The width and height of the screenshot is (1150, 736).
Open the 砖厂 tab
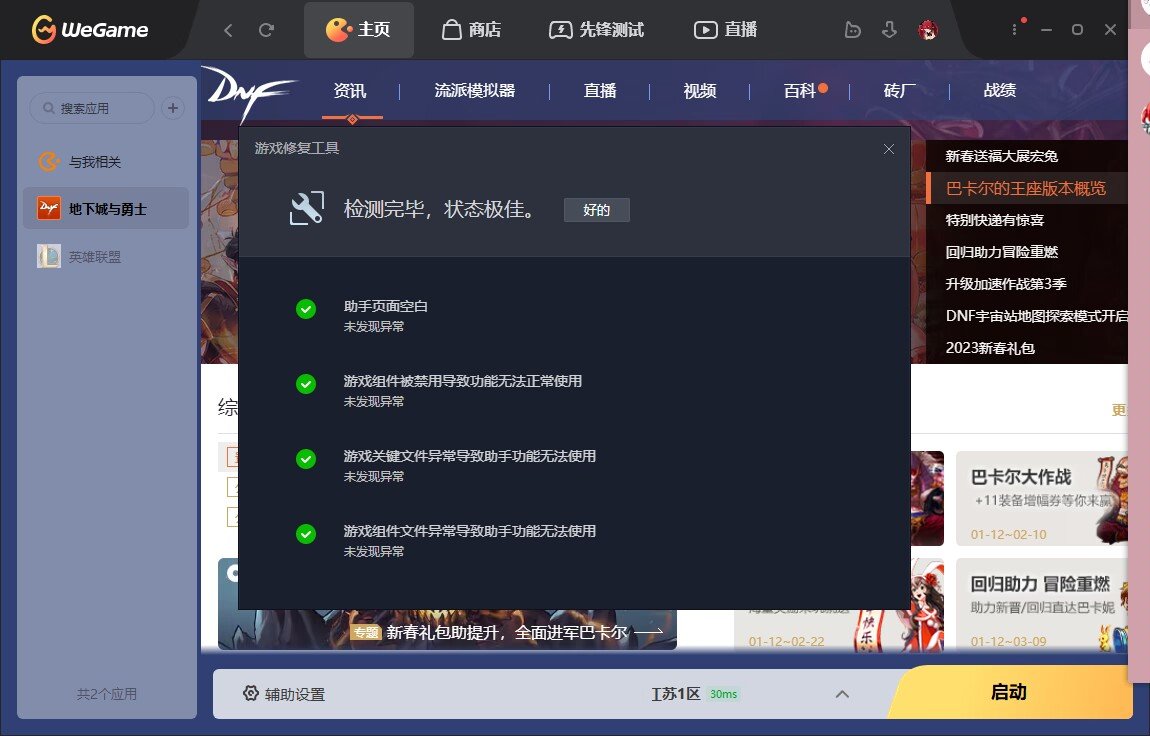tap(900, 91)
